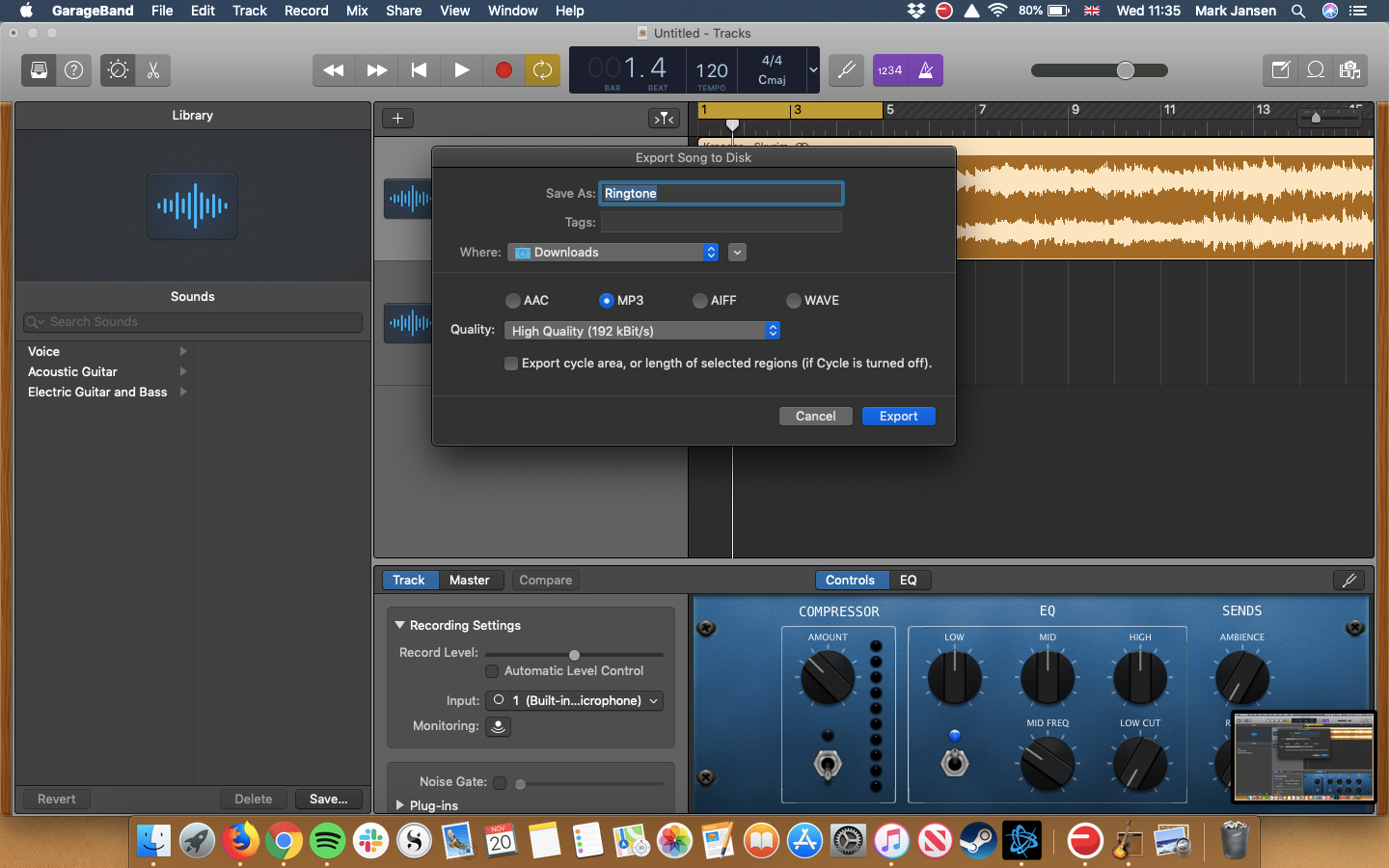Click the red Record button
Viewport: 1389px width, 868px height.
click(x=504, y=69)
